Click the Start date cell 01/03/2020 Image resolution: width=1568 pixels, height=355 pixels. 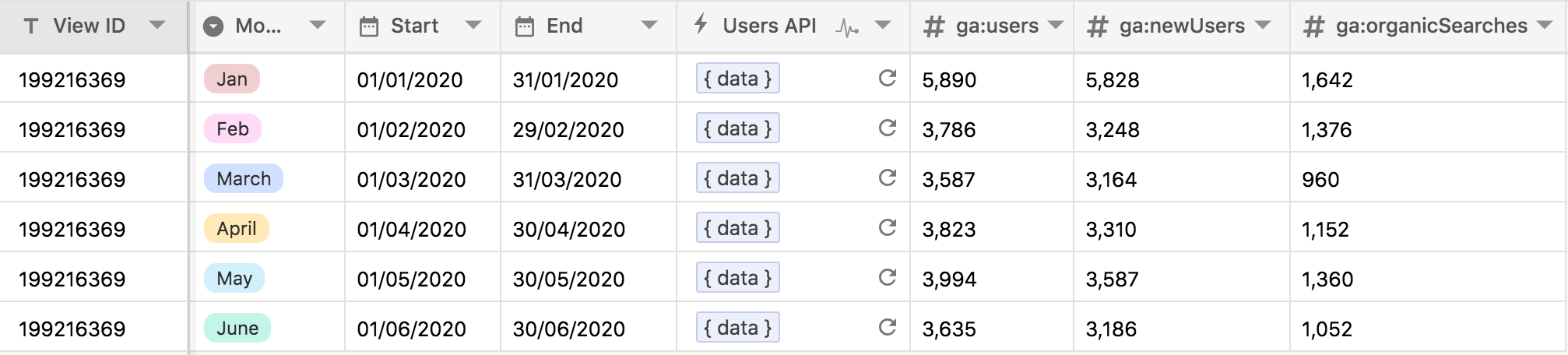click(x=423, y=179)
